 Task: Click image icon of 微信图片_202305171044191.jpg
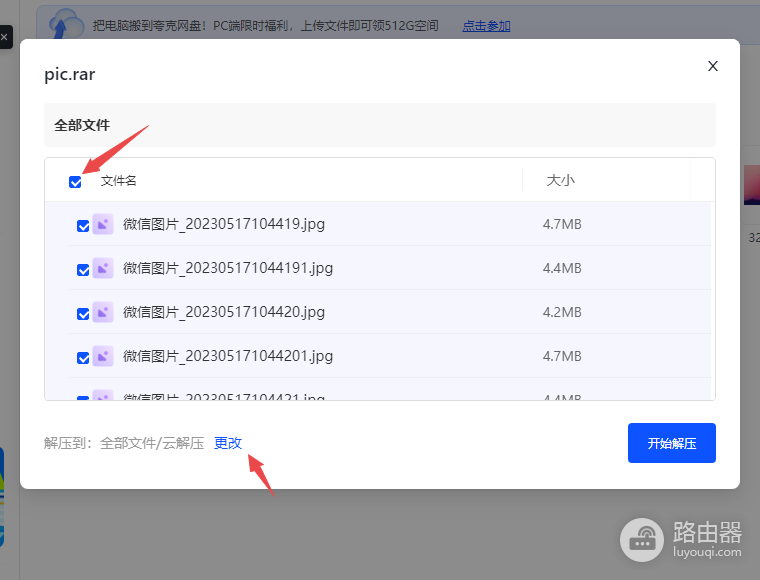pos(103,268)
